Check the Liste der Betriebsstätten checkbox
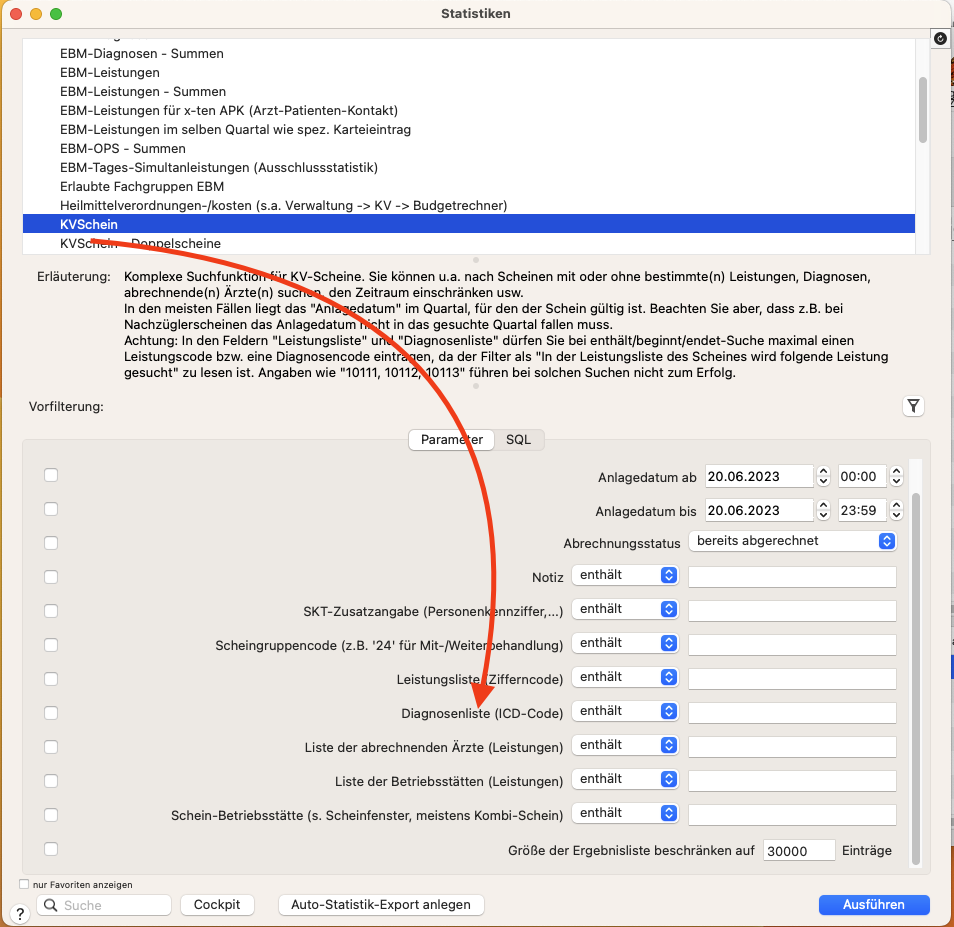This screenshot has width=954, height=927. click(x=51, y=782)
